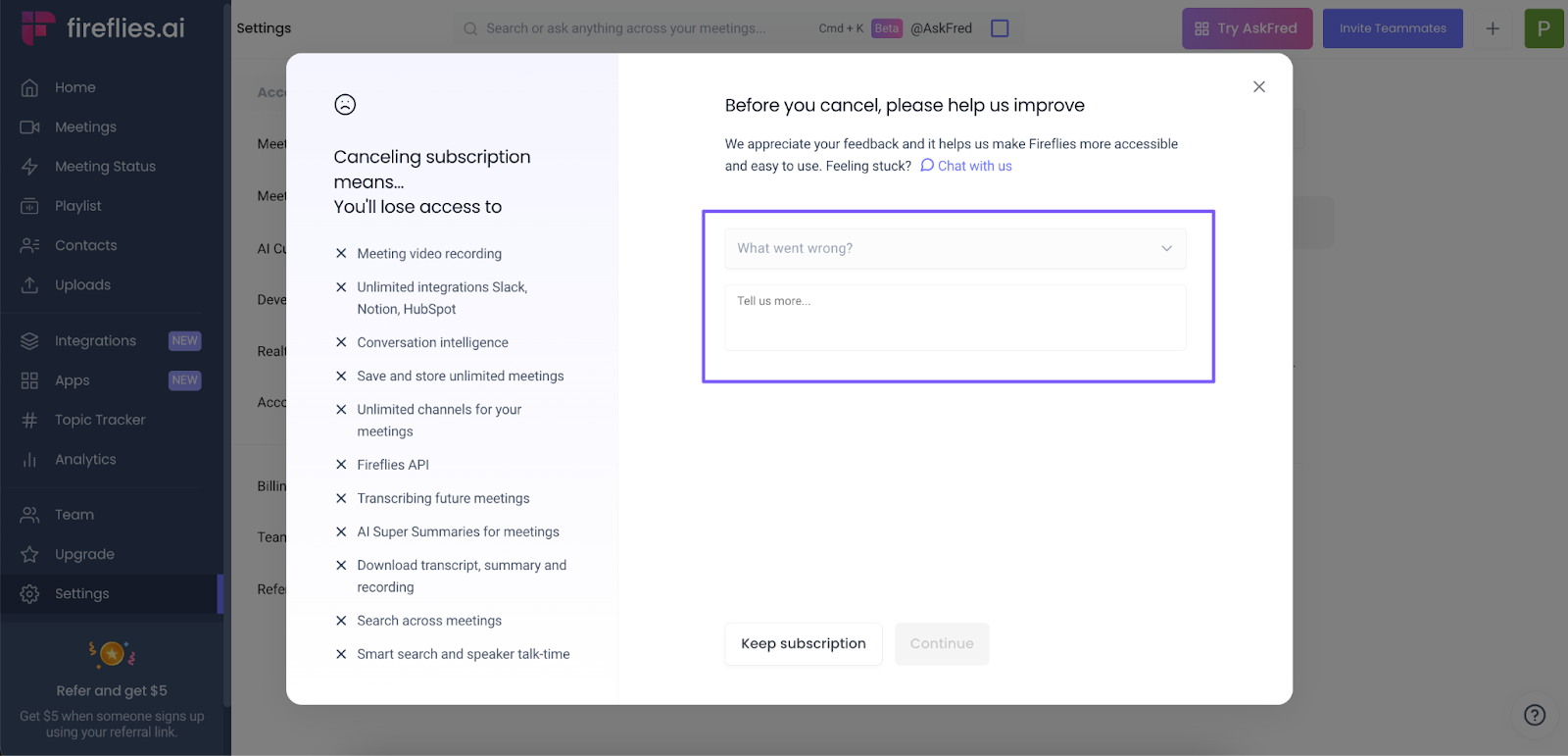This screenshot has height=756, width=1568.
Task: Click the Continue button
Action: pos(942,644)
